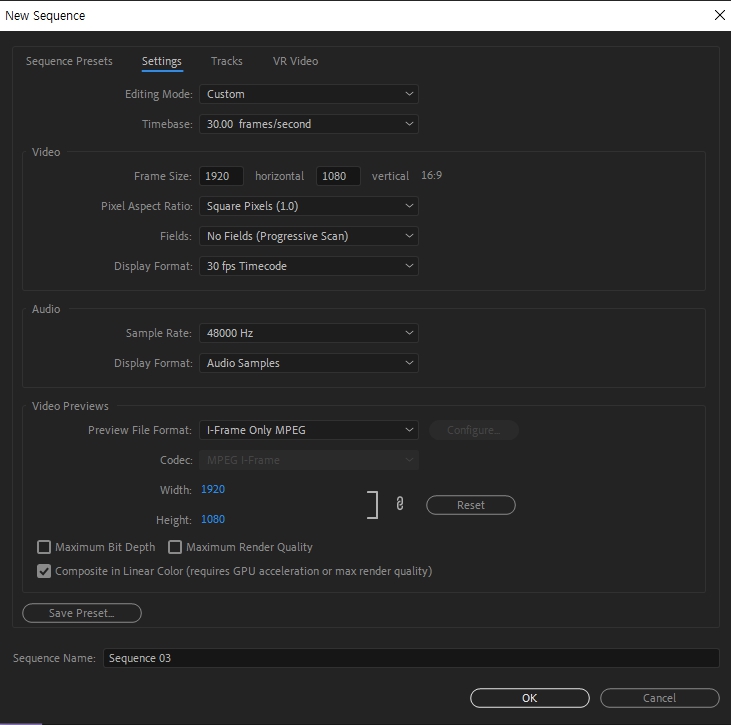Click the vertical frame size field 1080

(x=338, y=176)
